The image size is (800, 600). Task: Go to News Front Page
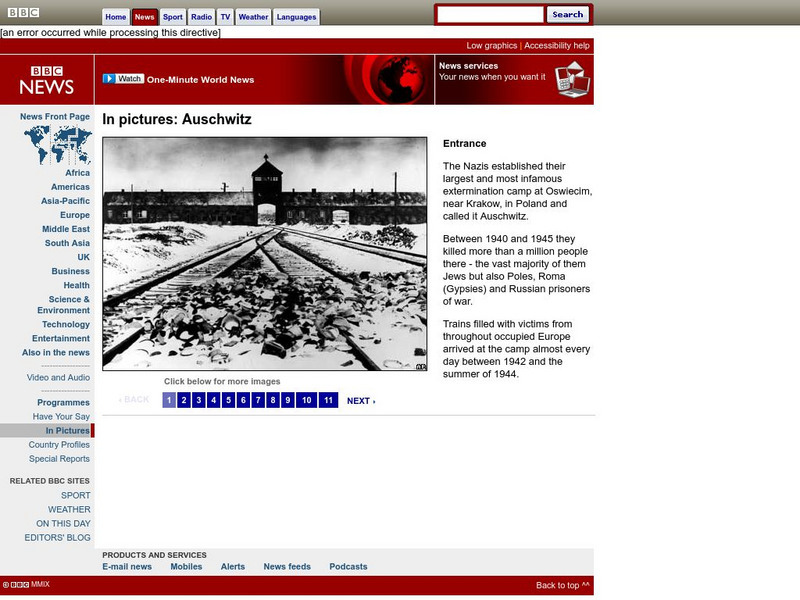pyautogui.click(x=55, y=116)
